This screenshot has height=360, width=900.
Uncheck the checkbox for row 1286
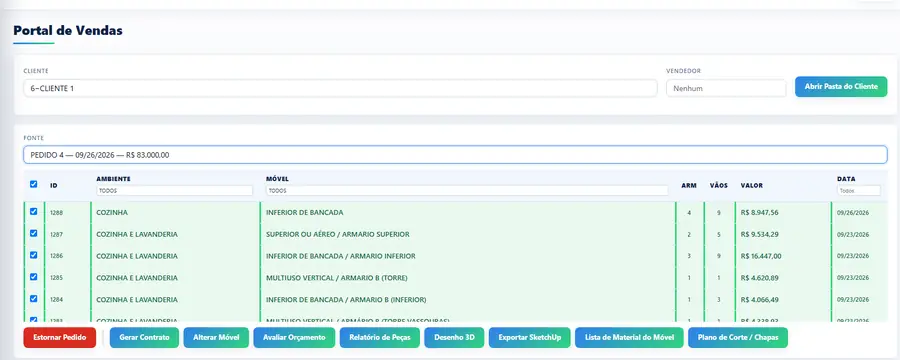33,255
